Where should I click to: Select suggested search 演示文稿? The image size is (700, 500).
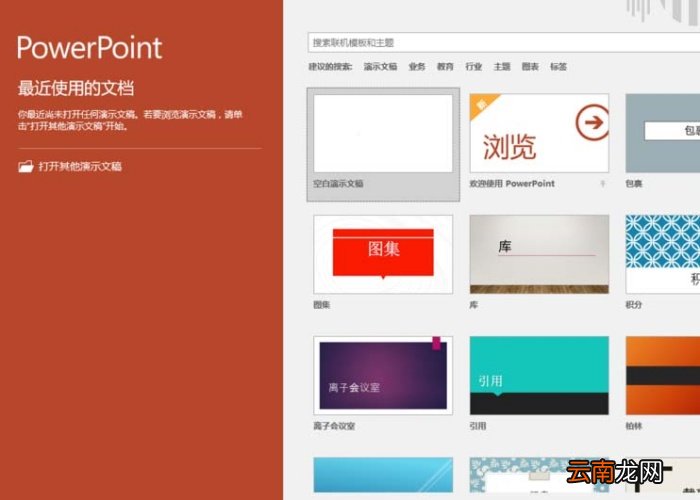380,67
